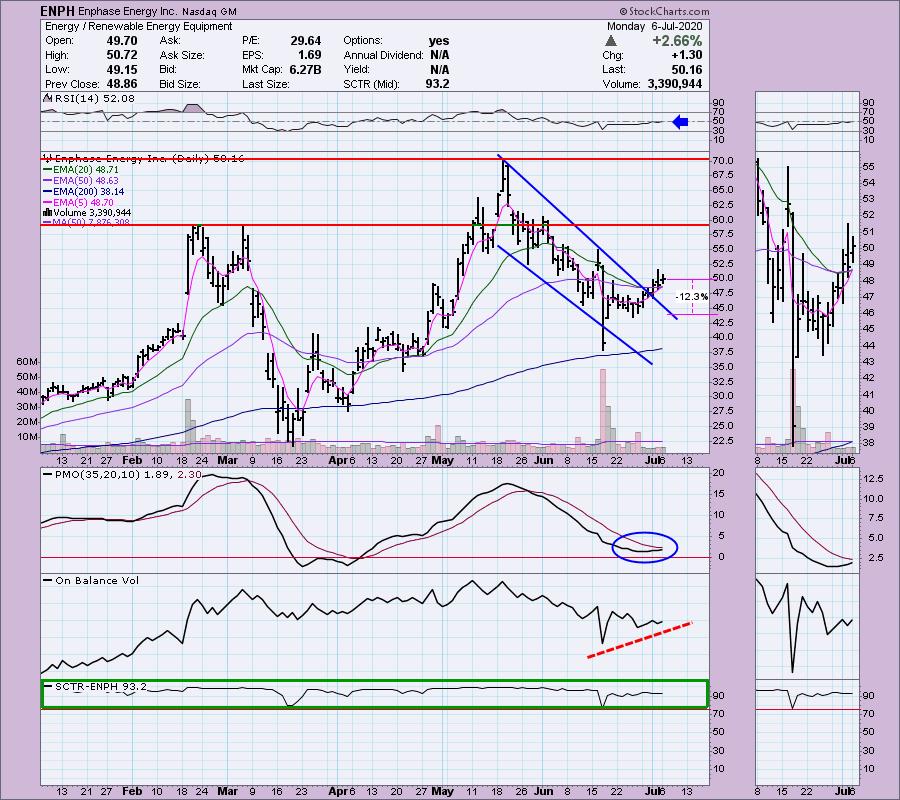Click the Bid Size label in quote table

click(x=180, y=84)
